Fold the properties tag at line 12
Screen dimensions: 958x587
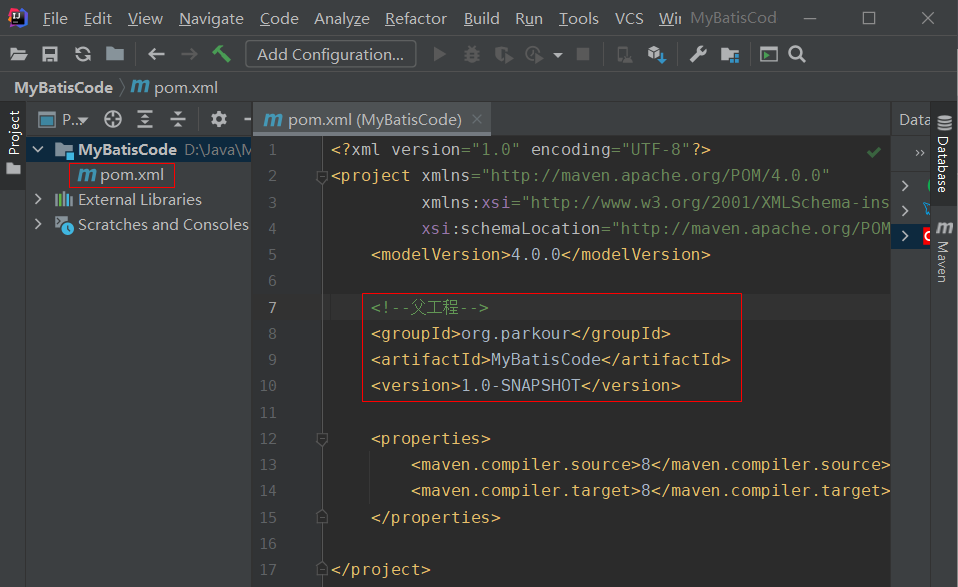point(322,439)
